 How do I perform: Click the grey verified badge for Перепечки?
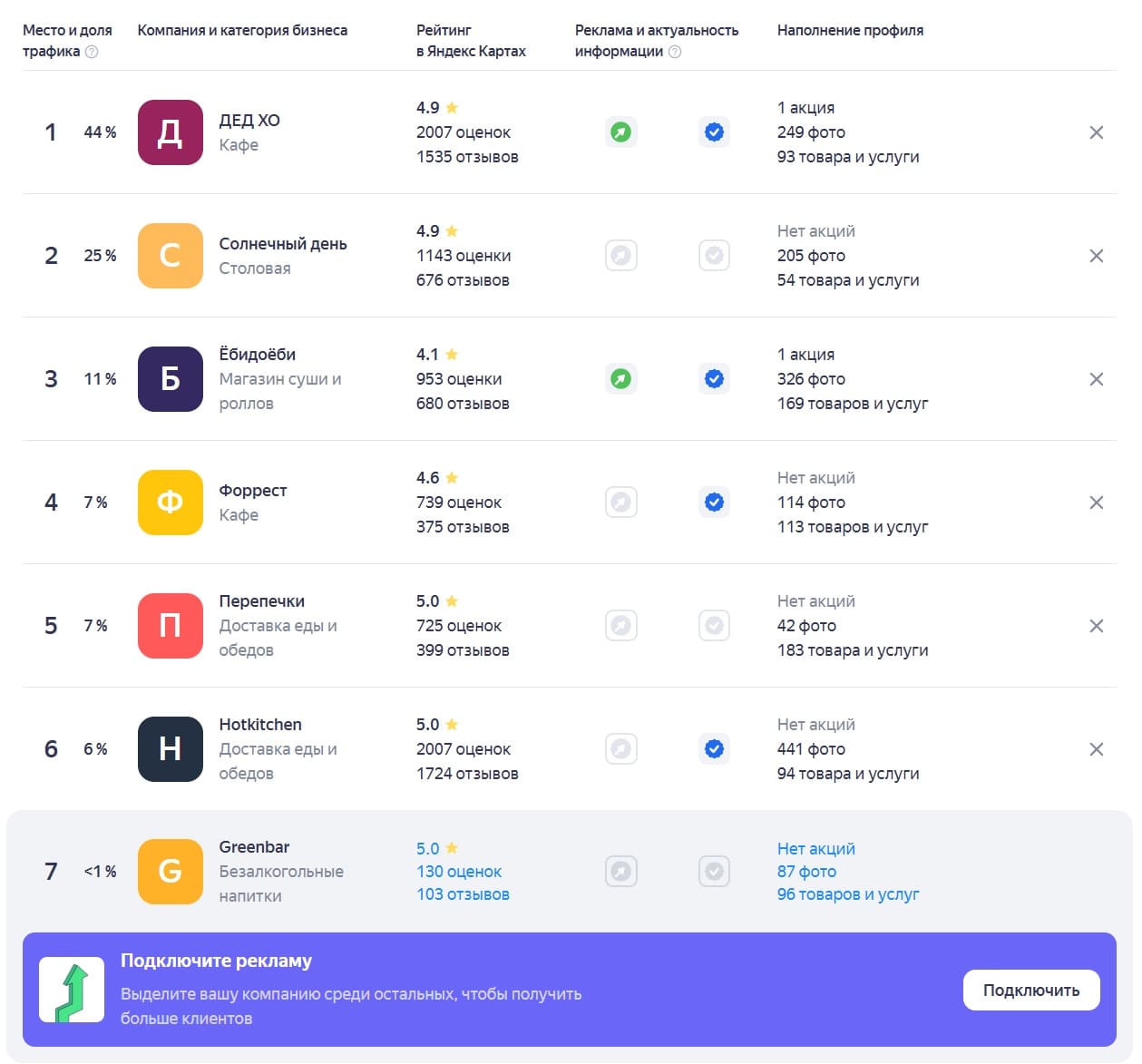click(x=715, y=626)
